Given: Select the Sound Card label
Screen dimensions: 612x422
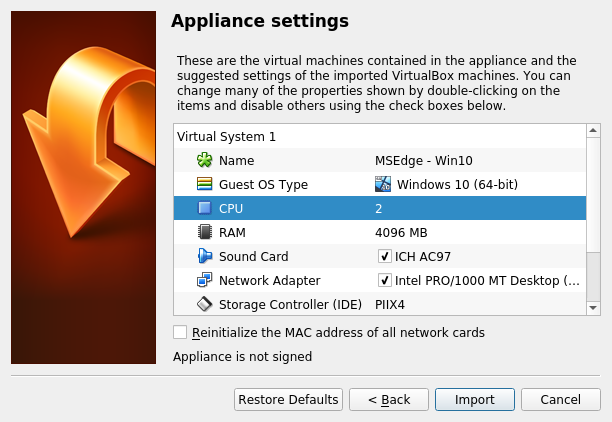Looking at the screenshot, I should (254, 256).
